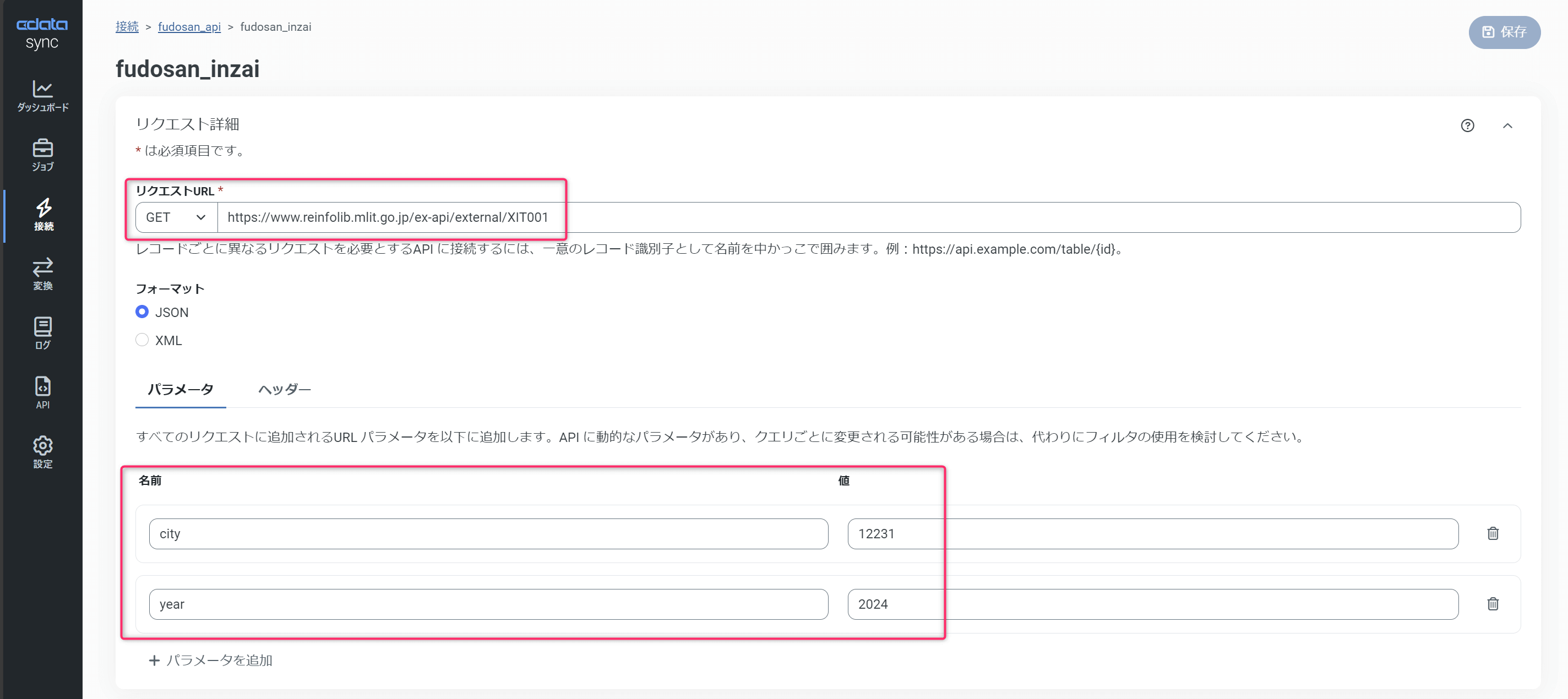Switch to the パラメータ tab
Image resolution: width=1568 pixels, height=699 pixels.
(x=180, y=389)
